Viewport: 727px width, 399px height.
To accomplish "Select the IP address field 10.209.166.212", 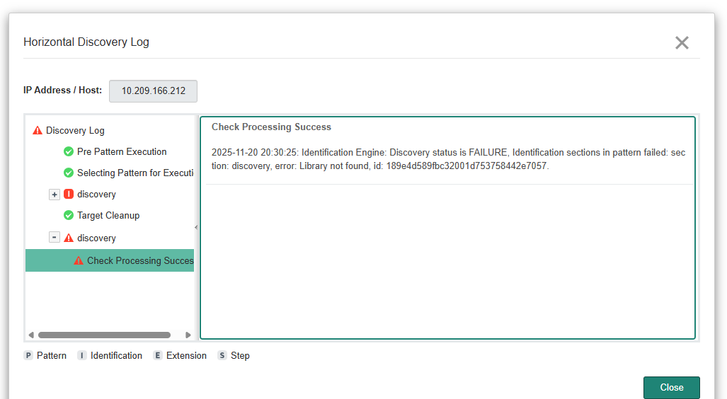I will [x=153, y=91].
